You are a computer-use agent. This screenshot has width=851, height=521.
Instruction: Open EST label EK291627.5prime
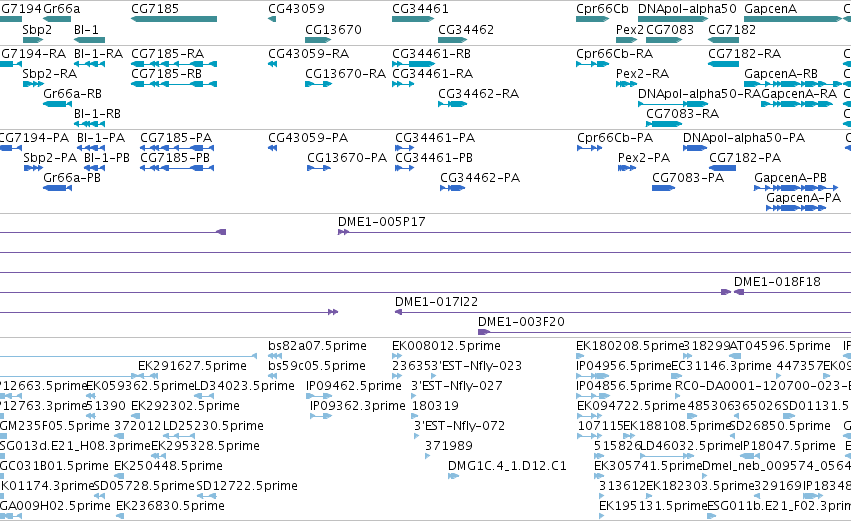[x=192, y=366]
